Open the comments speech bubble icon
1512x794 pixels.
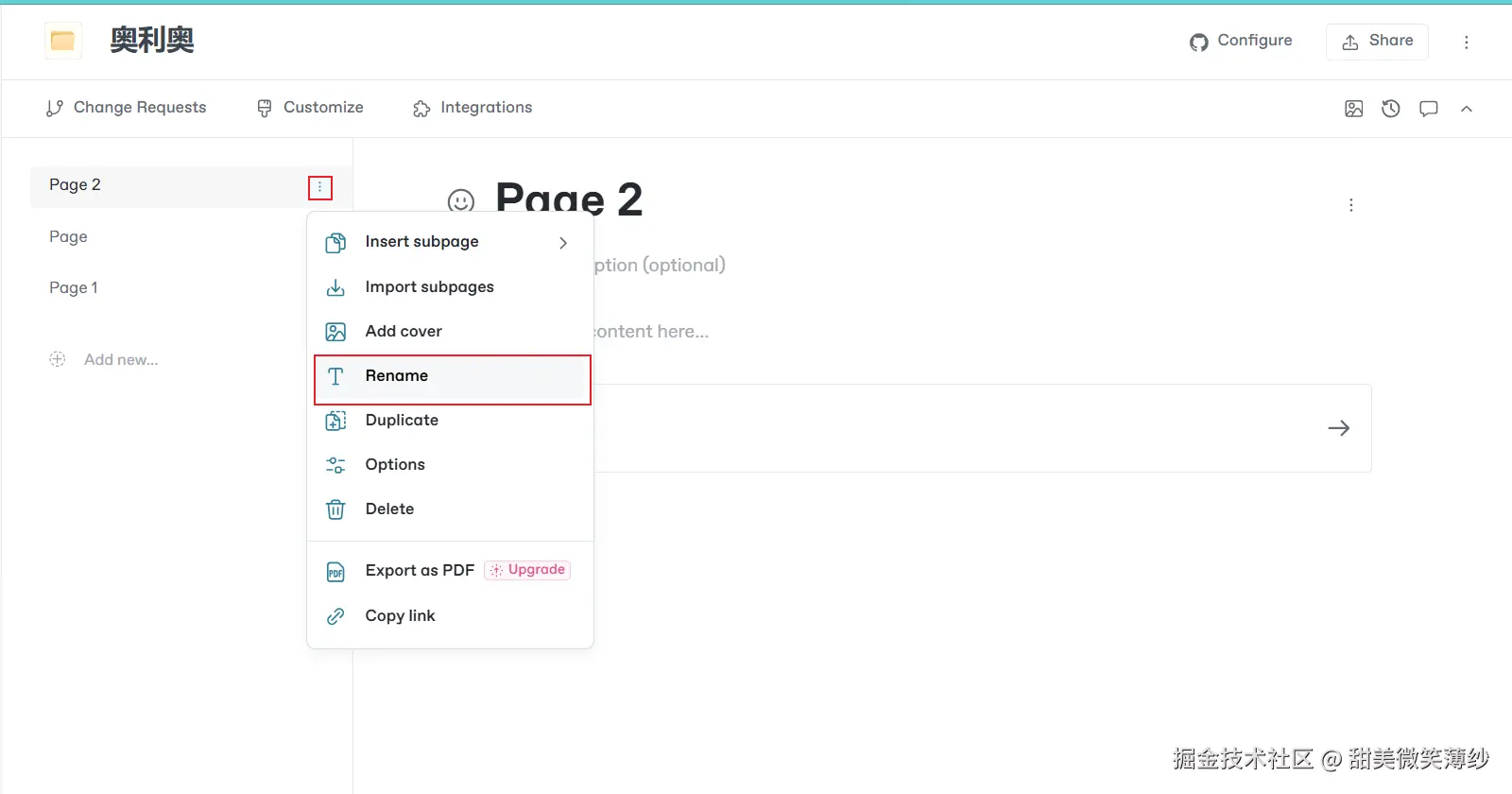(1429, 109)
